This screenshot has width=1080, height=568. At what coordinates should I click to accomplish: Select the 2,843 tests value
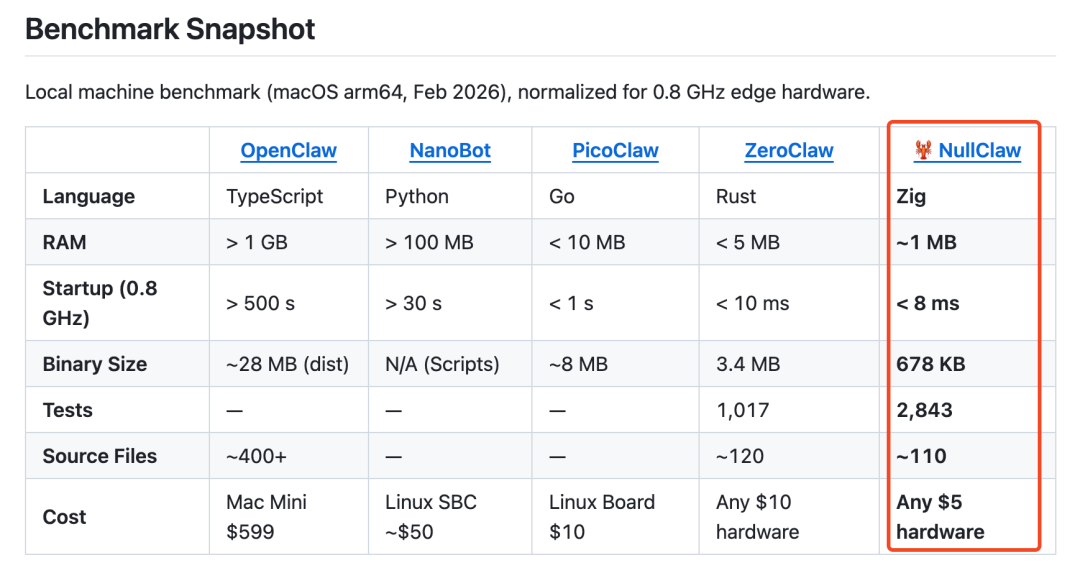tap(924, 410)
